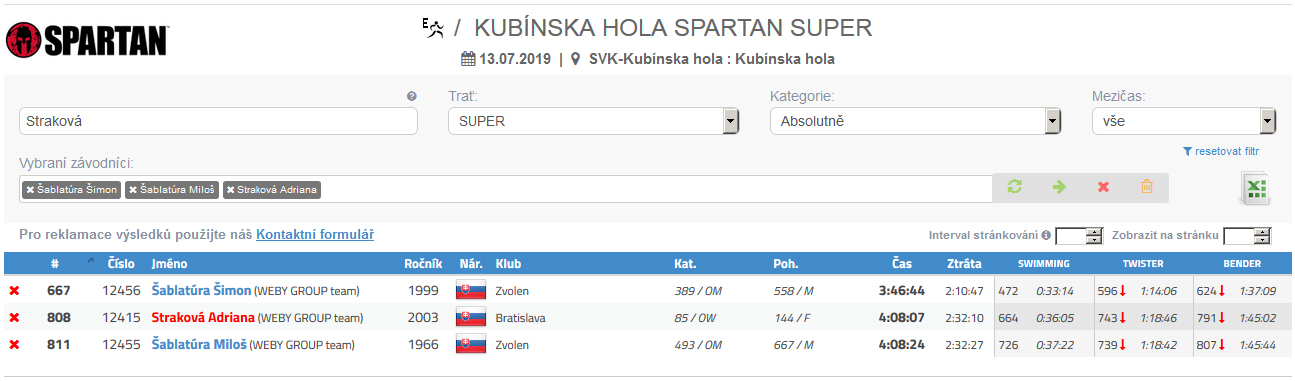Remove the Šablatúra Miloš tag from selected racers
Screen dimensions: 1295x381
(134, 189)
